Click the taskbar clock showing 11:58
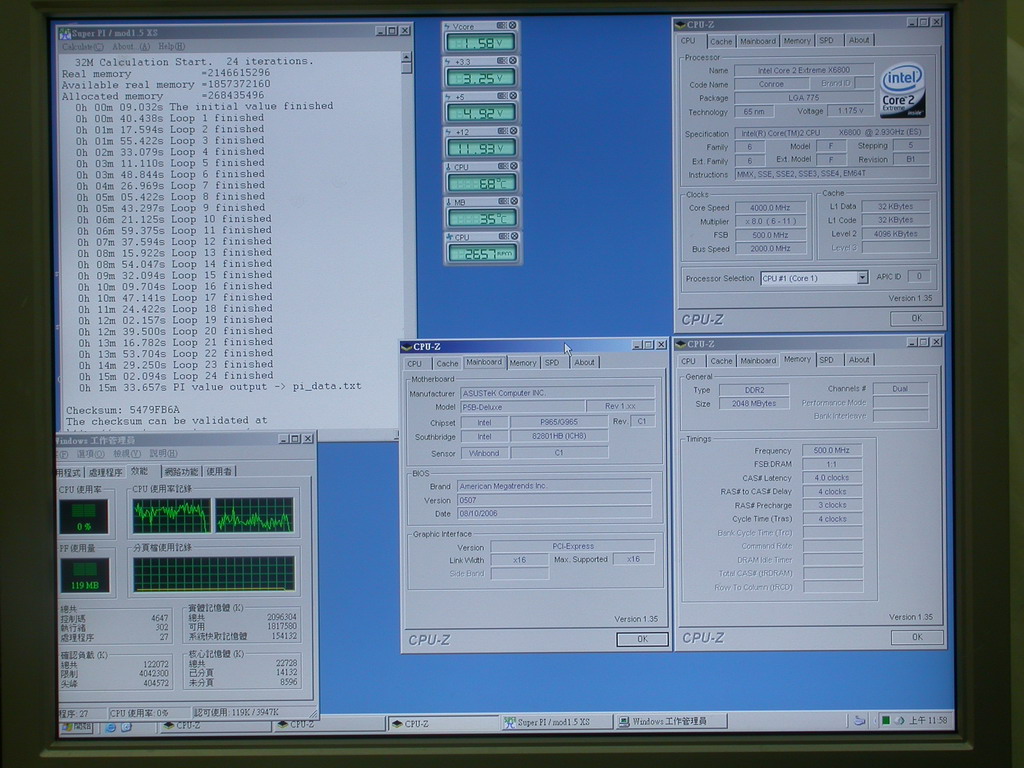The height and width of the screenshot is (768, 1024). [928, 720]
